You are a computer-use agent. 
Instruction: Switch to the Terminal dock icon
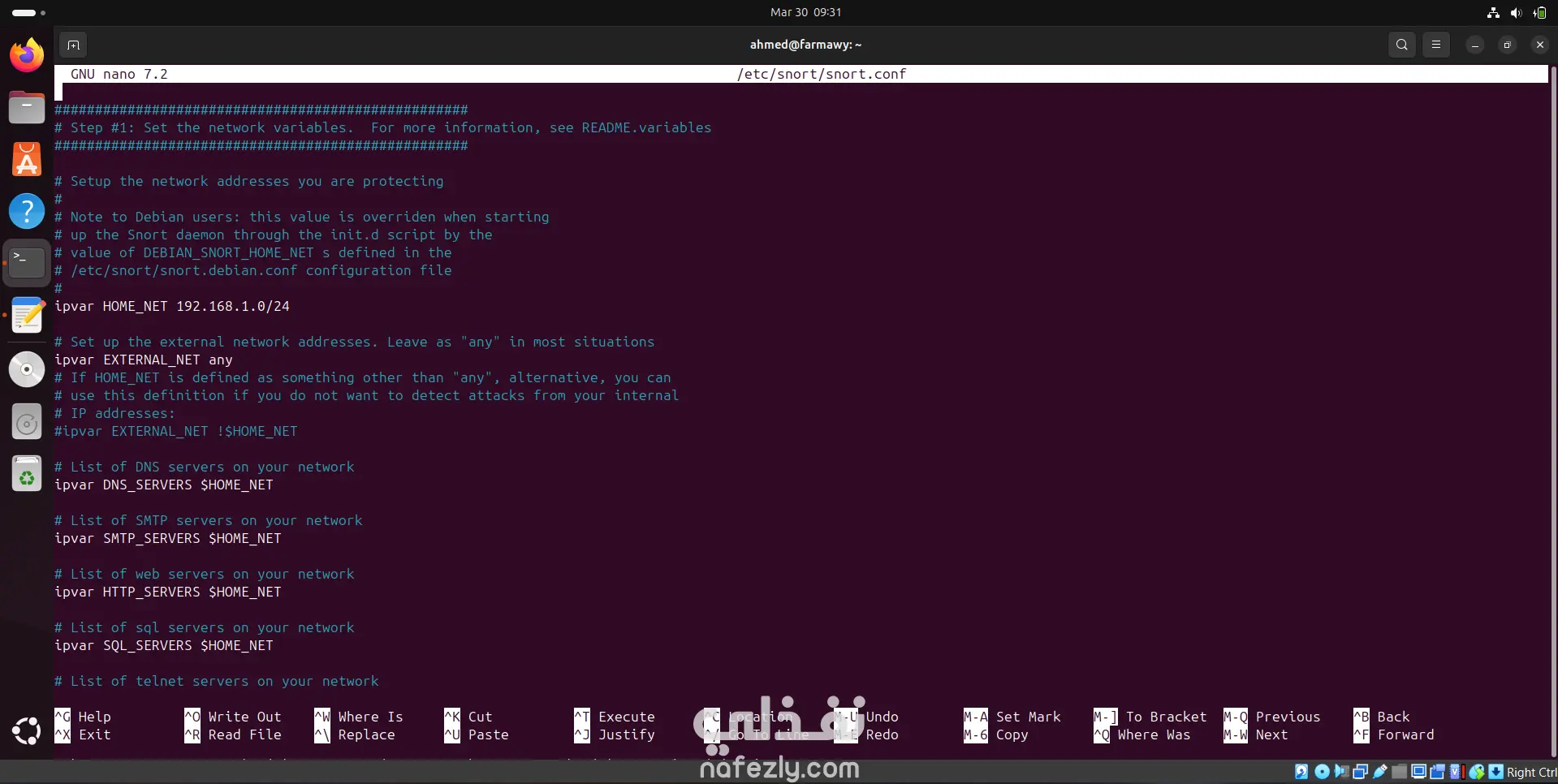pyautogui.click(x=27, y=263)
